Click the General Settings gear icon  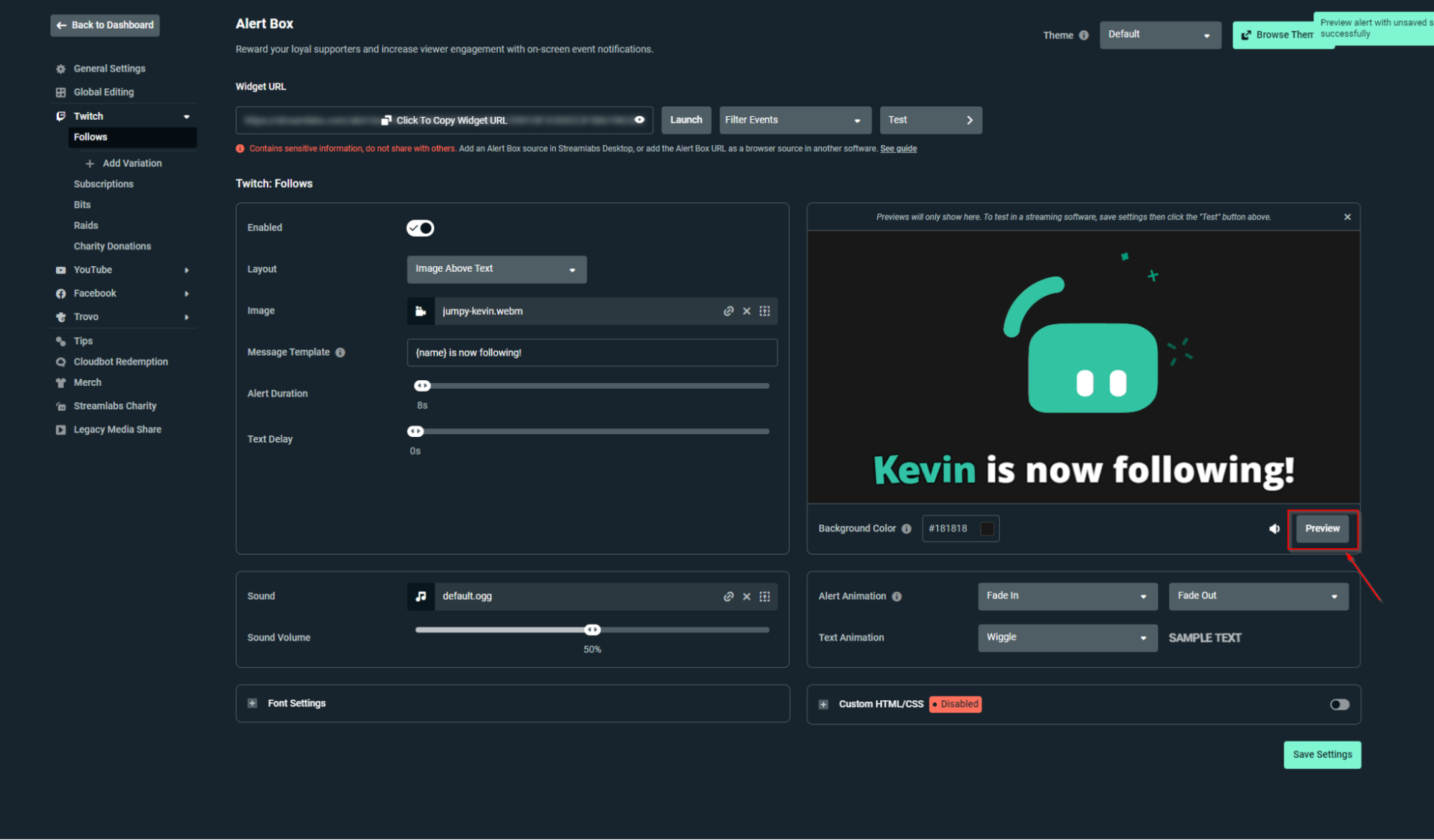(60, 69)
